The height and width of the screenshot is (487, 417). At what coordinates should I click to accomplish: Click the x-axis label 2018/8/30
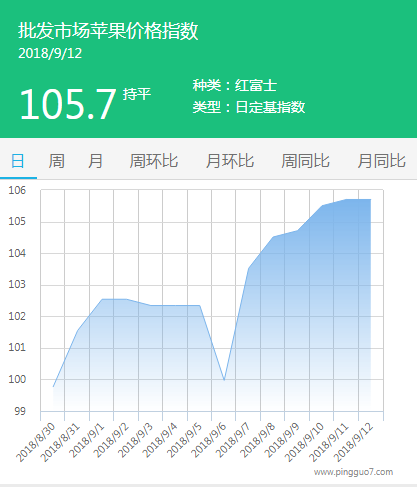coord(36,442)
